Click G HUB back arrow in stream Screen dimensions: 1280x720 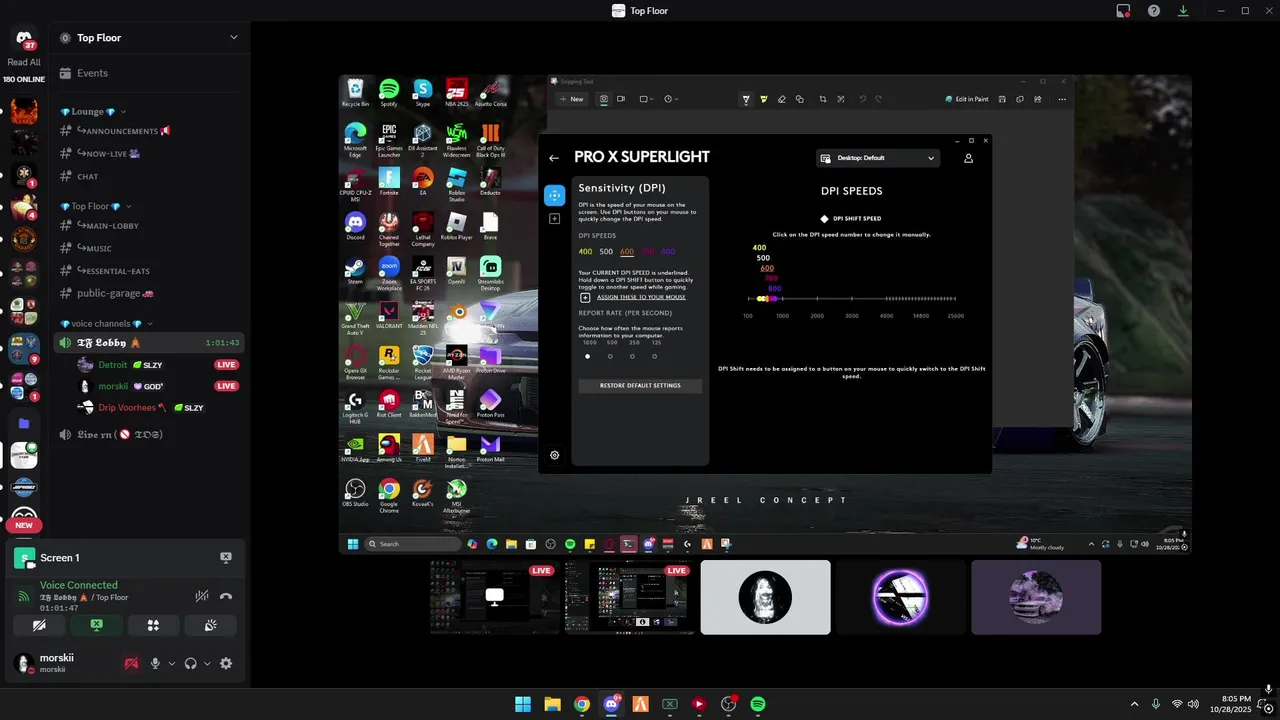click(554, 158)
